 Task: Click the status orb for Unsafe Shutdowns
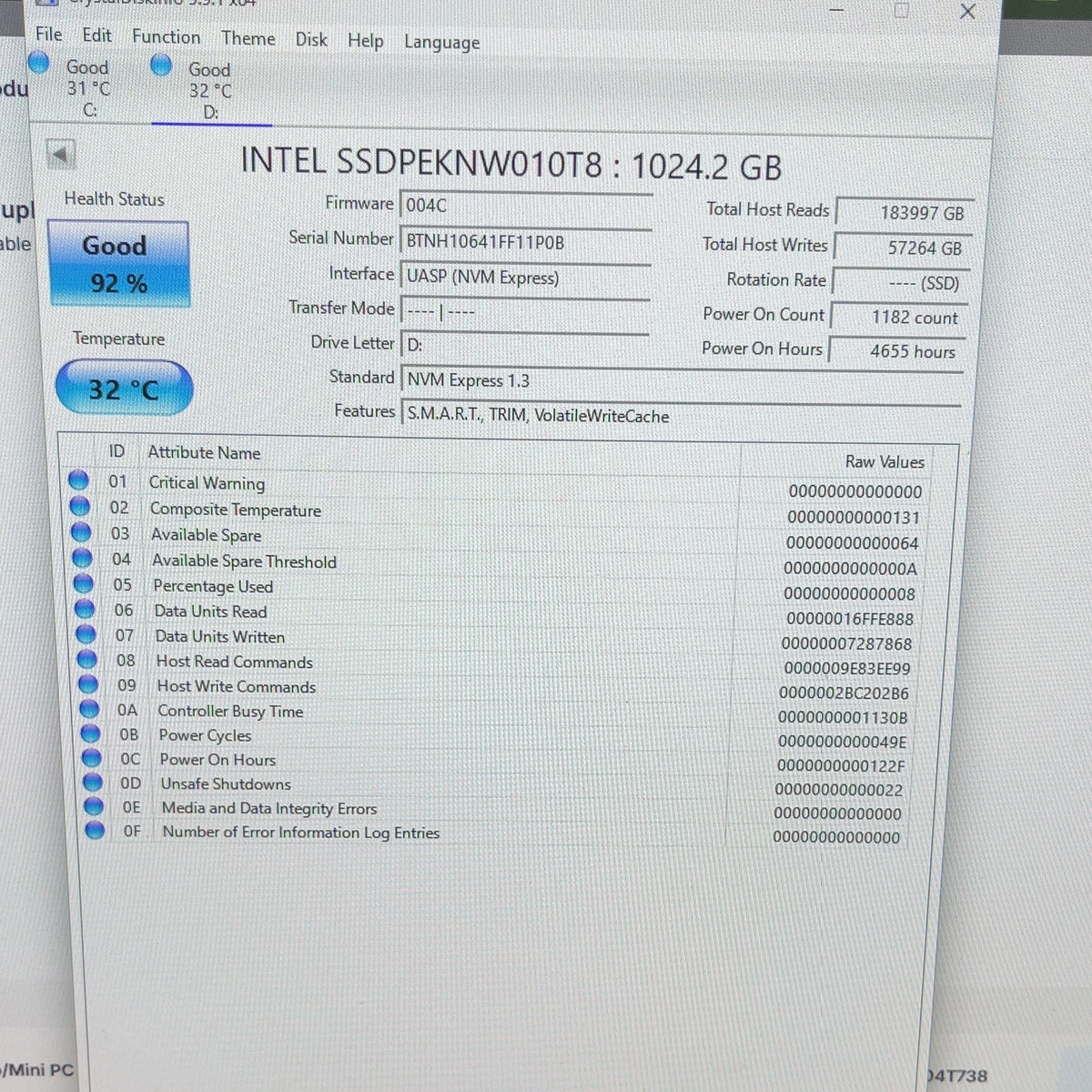93,782
